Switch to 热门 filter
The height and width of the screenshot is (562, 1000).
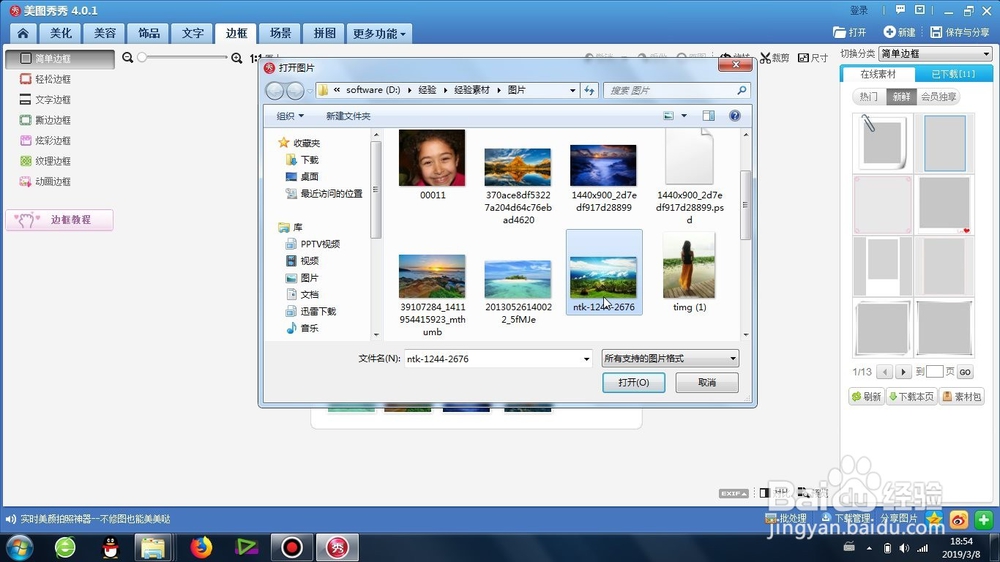[x=869, y=97]
